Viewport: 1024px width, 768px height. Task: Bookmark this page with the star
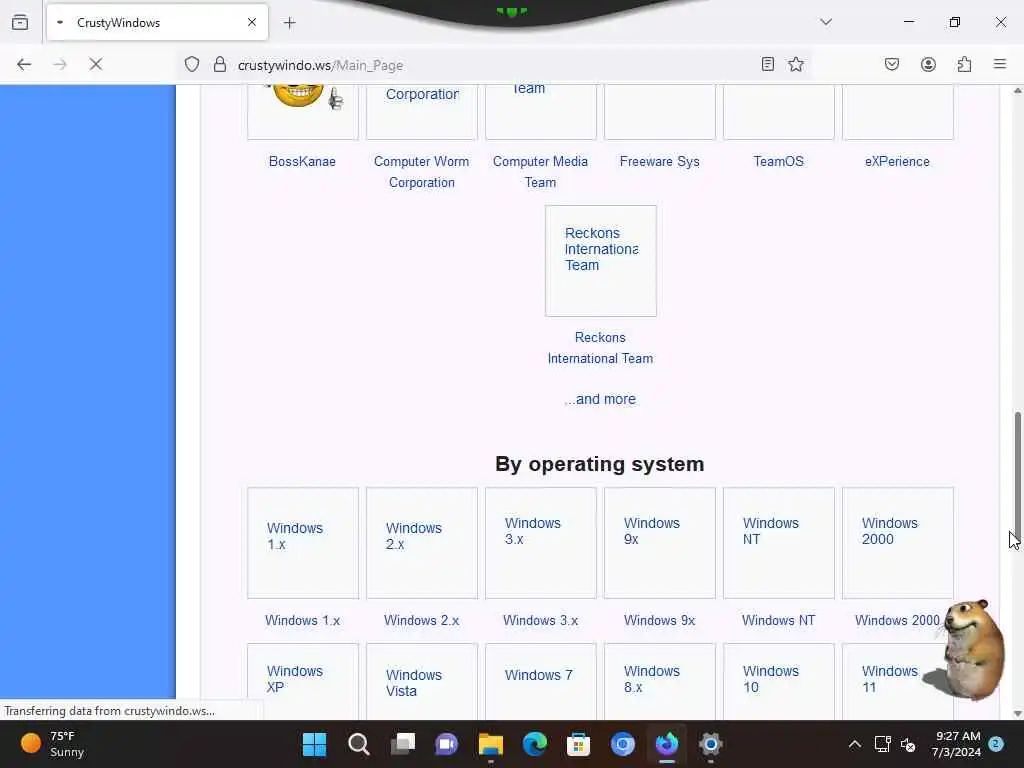point(795,64)
